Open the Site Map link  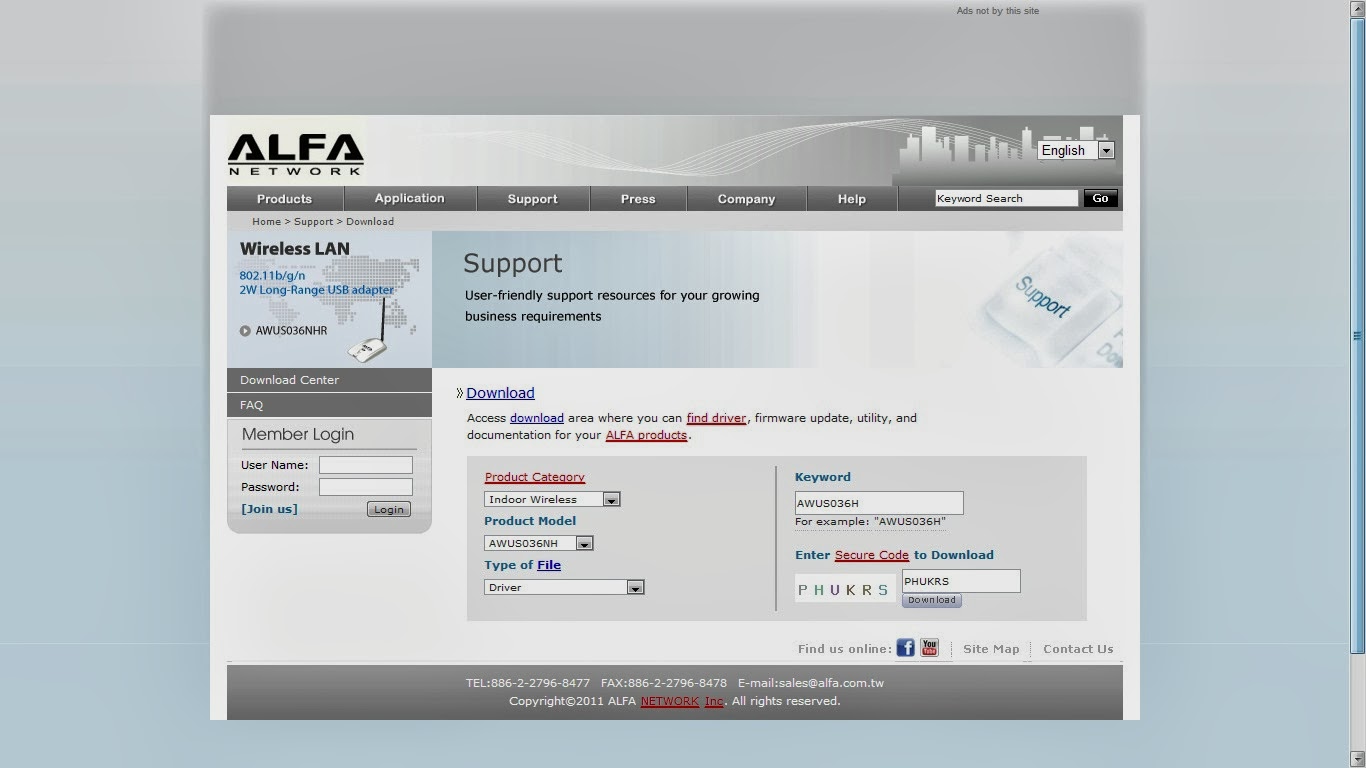coord(991,649)
